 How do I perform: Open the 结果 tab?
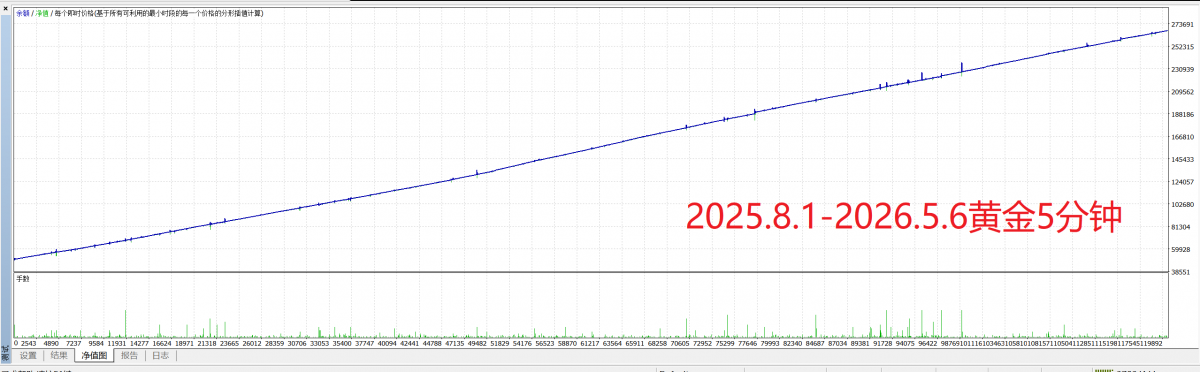pos(59,355)
